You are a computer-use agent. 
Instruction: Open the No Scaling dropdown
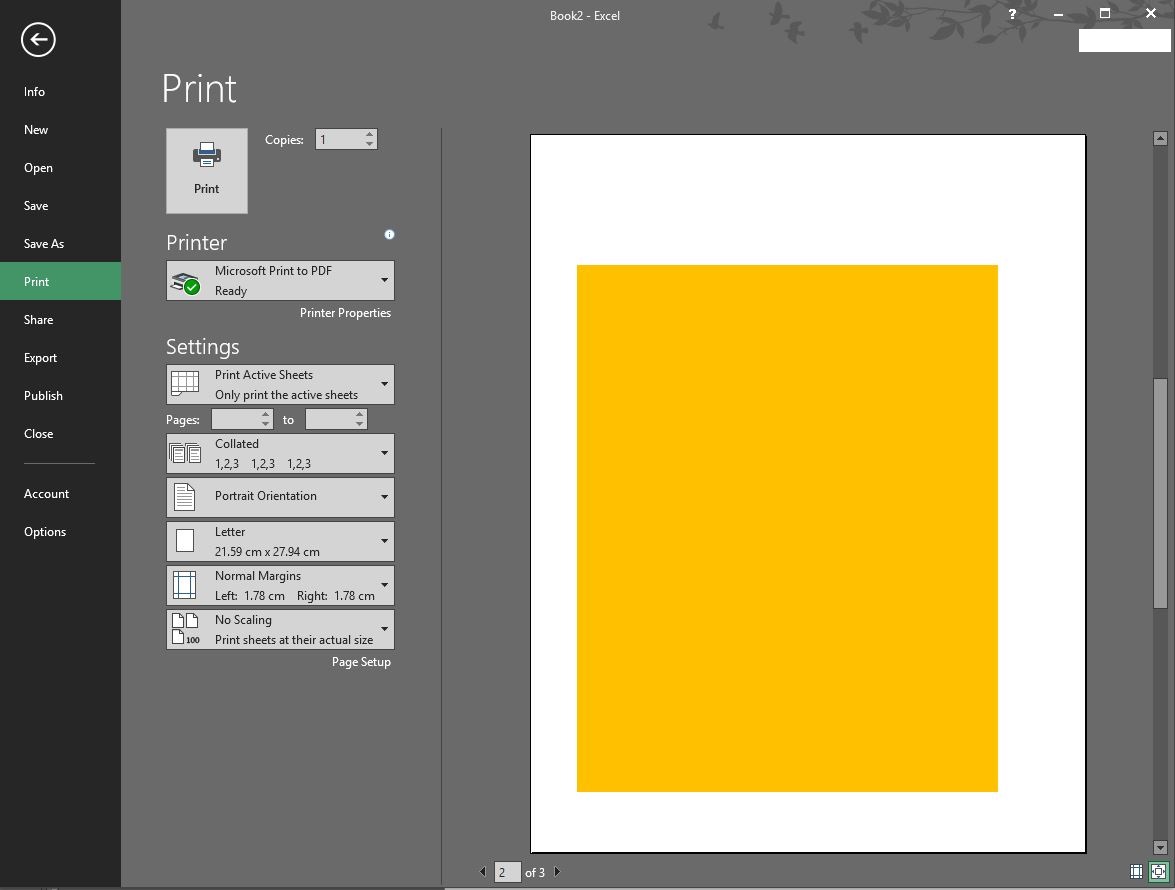point(280,629)
